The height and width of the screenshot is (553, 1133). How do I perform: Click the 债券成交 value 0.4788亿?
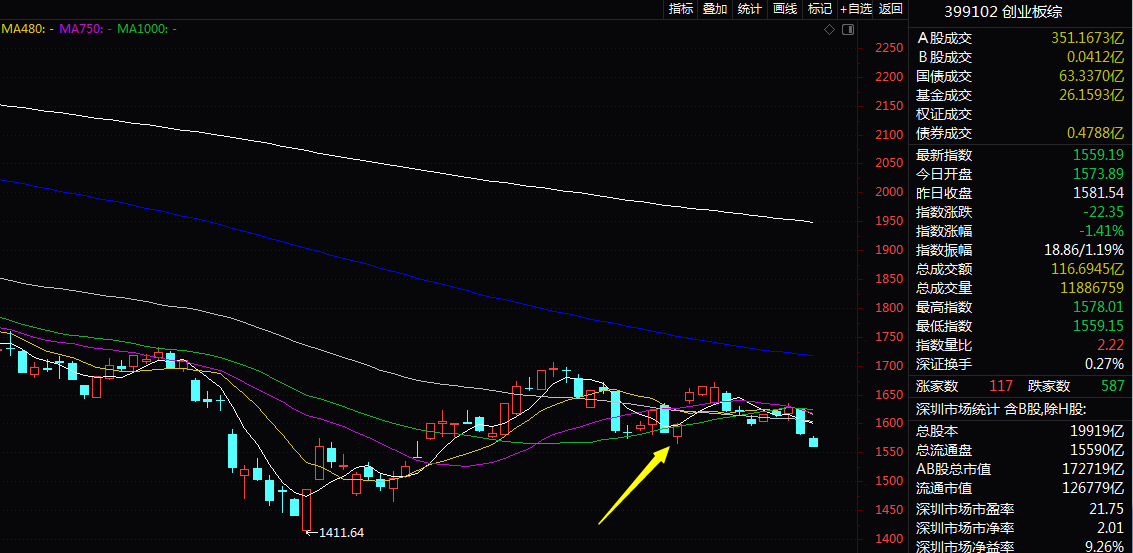[1095, 133]
